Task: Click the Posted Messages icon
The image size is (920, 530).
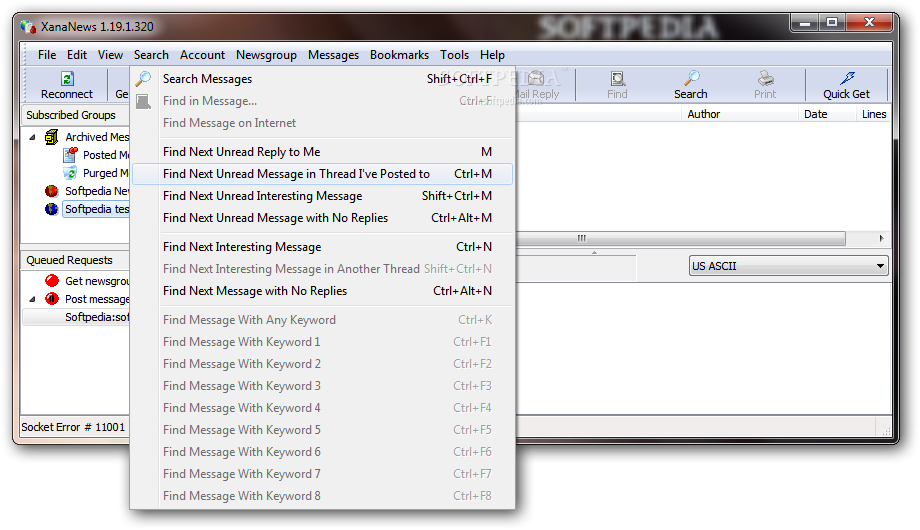Action: click(70, 155)
